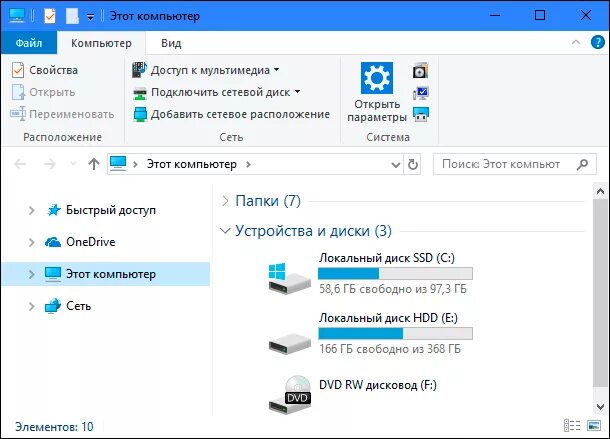
Task: Open the Локальный диск SSD (C:) drive
Action: point(370,273)
